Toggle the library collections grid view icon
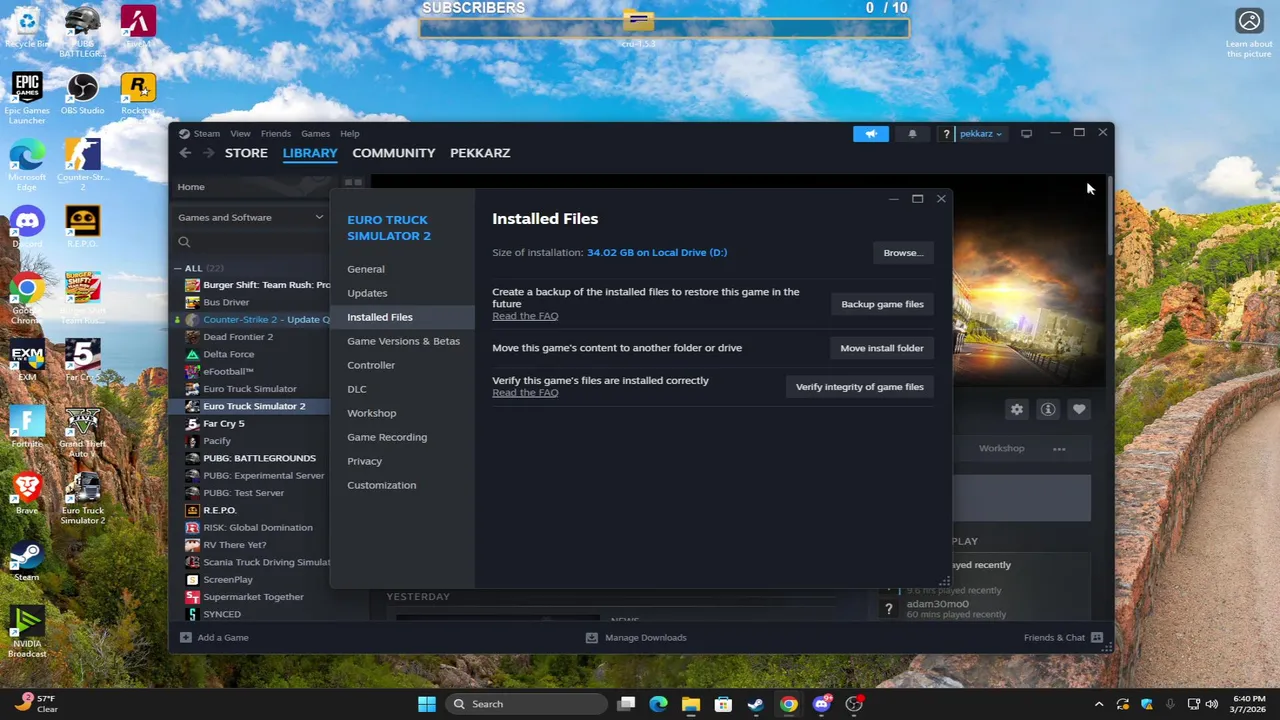Screen dimensions: 1280x720 pos(353,183)
